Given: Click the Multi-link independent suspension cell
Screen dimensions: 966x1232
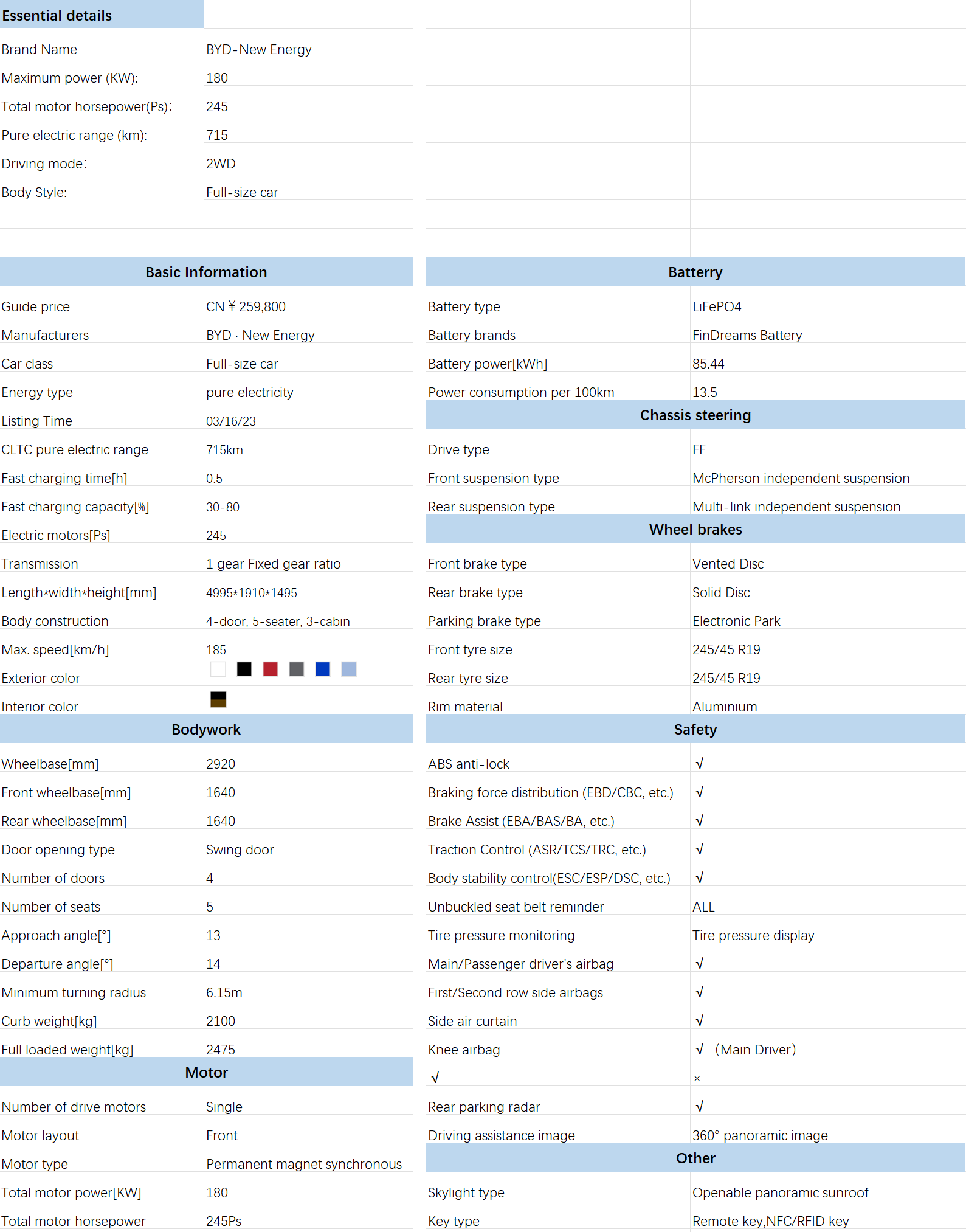Looking at the screenshot, I should pyautogui.click(x=796, y=507).
